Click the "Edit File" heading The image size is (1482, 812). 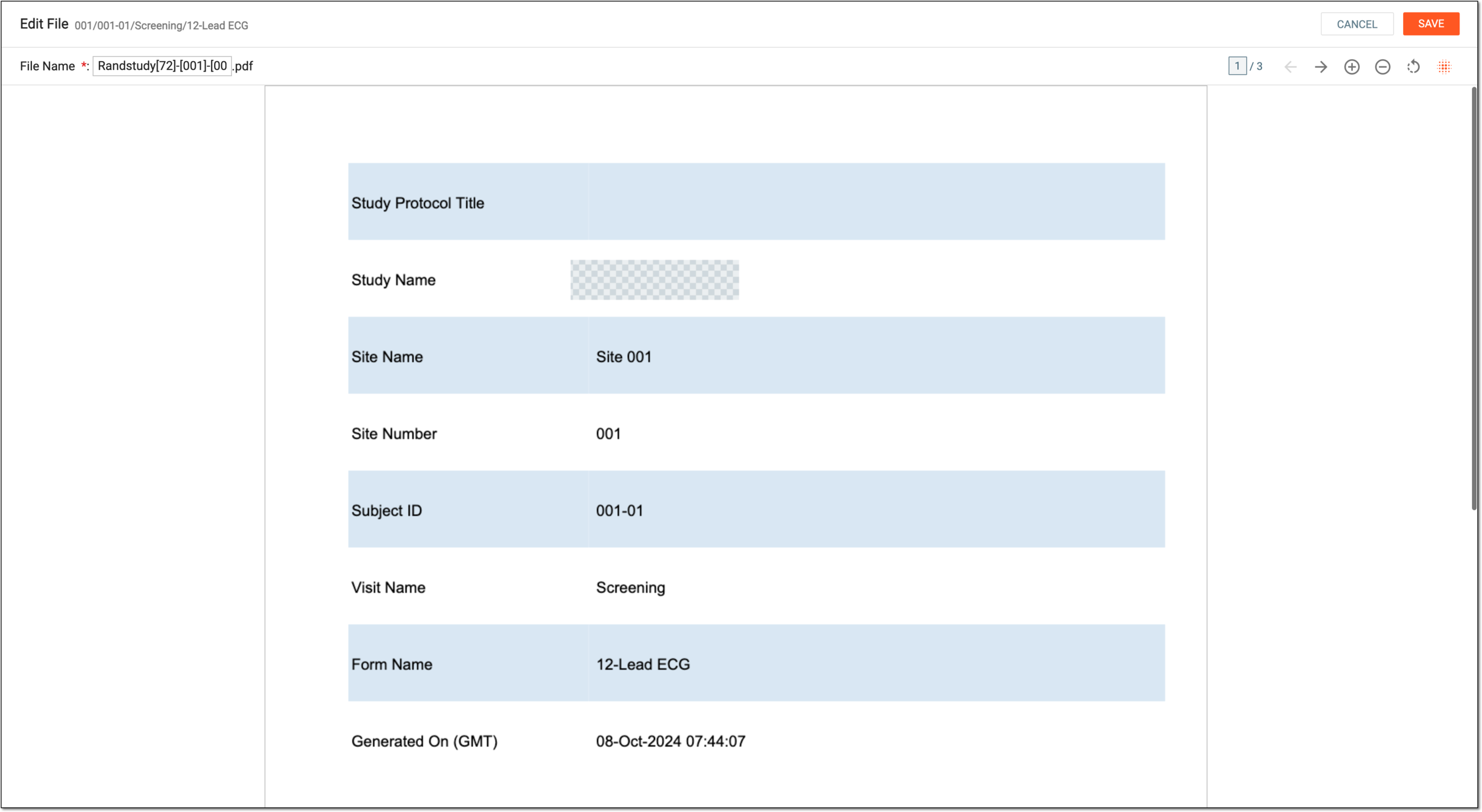pyautogui.click(x=44, y=24)
